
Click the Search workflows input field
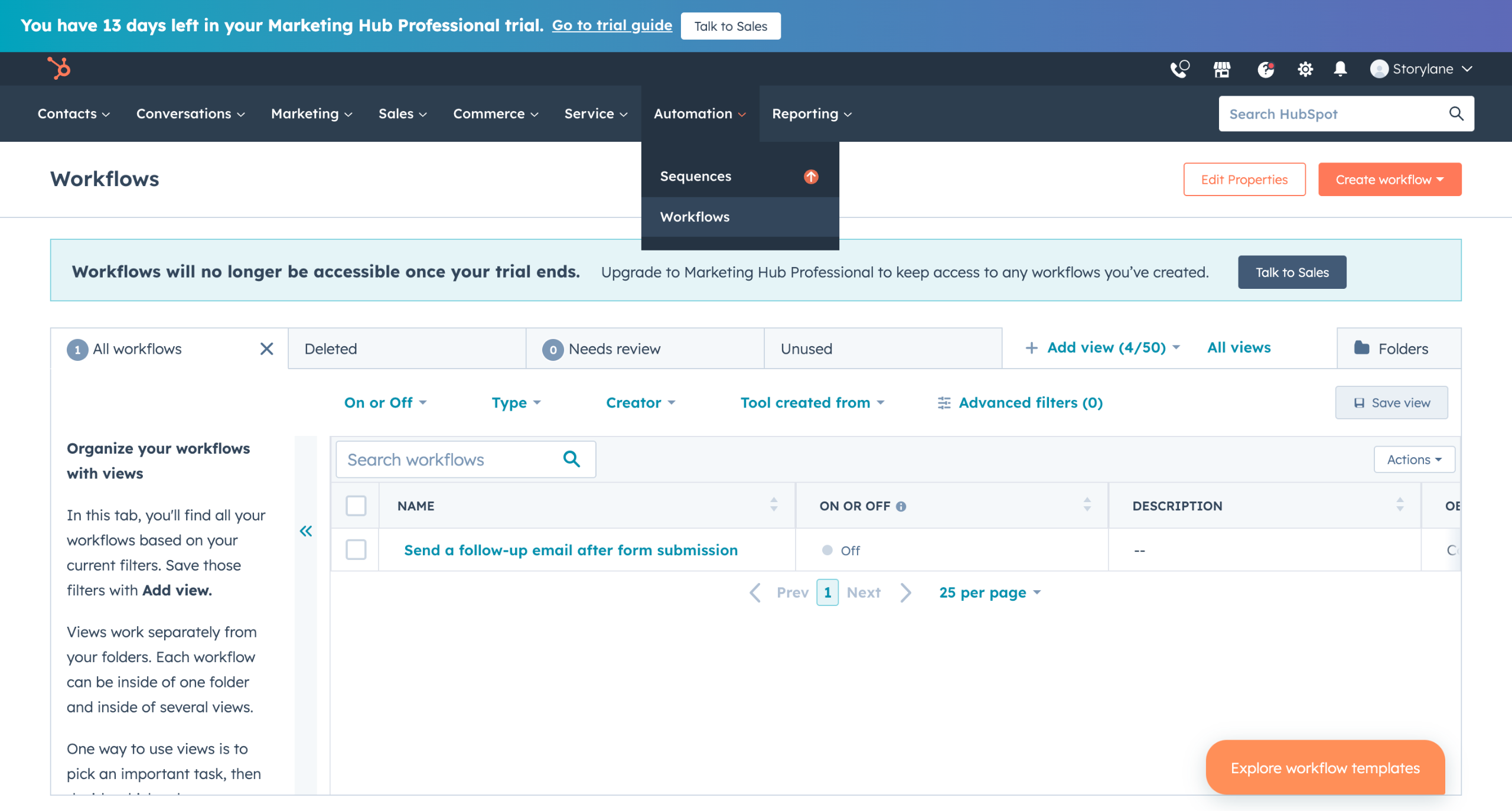[465, 459]
